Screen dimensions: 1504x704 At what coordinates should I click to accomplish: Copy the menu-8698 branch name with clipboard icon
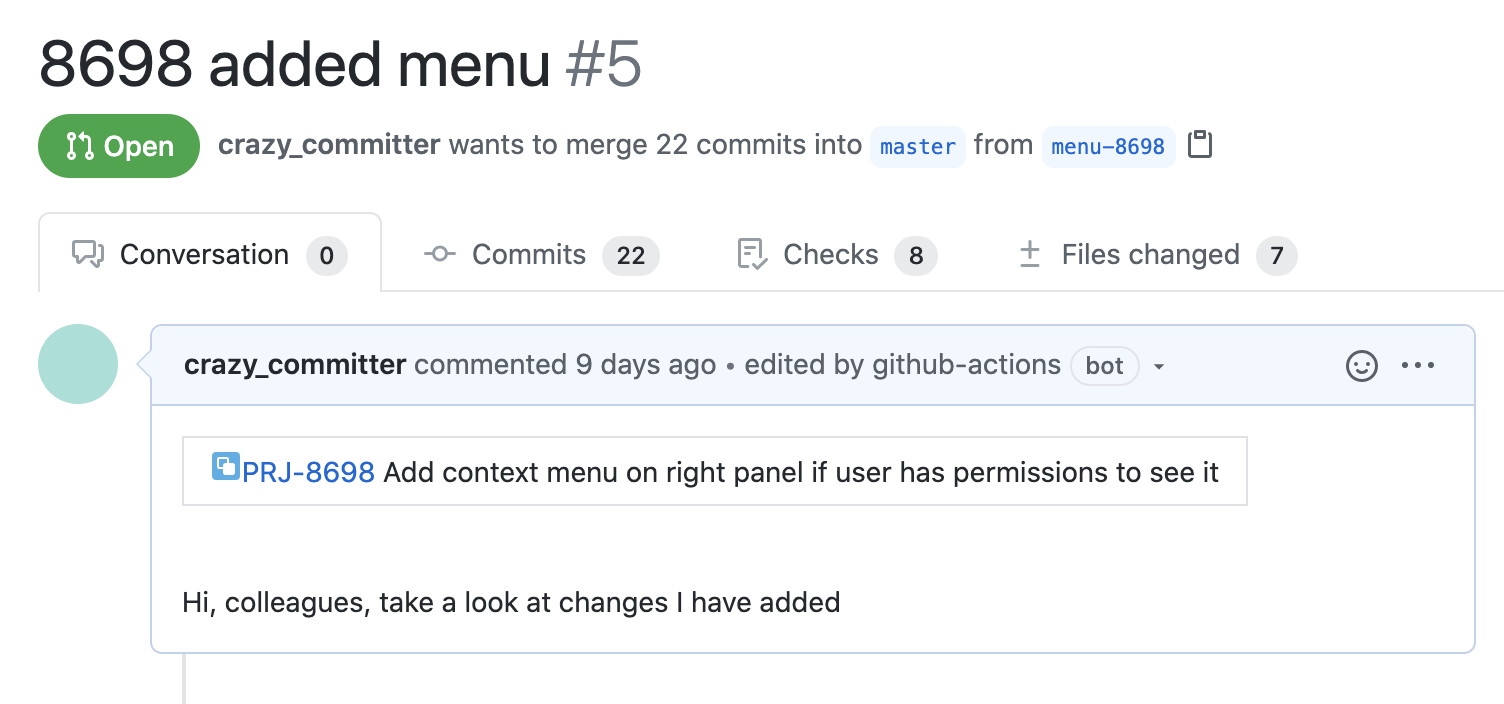tap(1200, 146)
